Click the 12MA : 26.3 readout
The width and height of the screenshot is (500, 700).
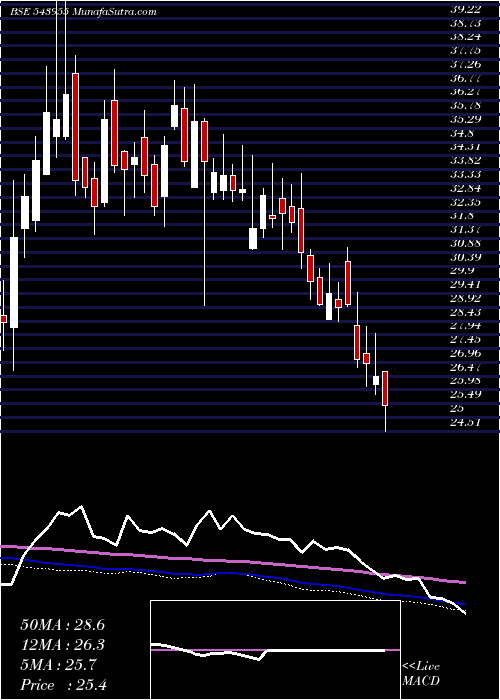(62, 645)
